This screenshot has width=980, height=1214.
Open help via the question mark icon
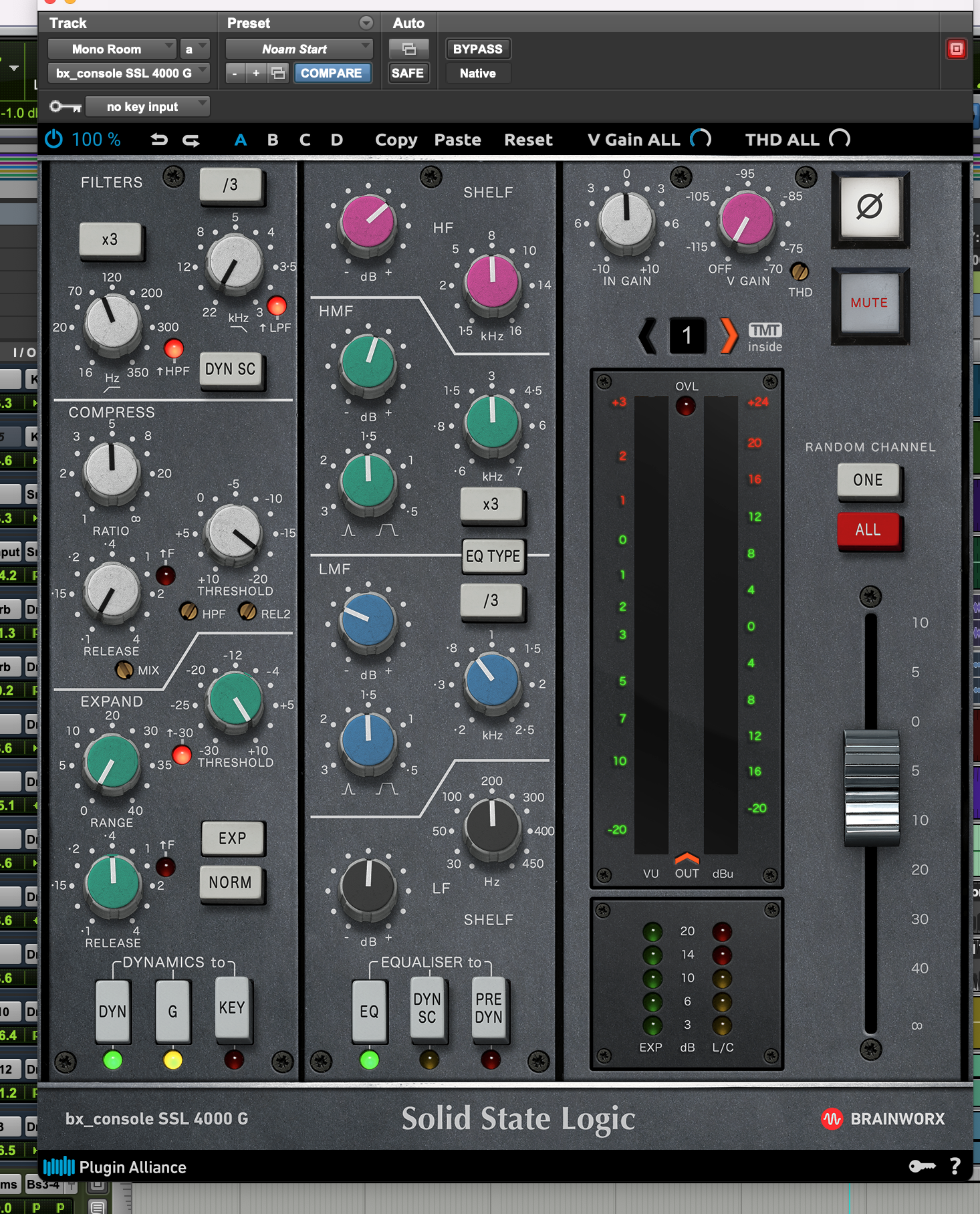pyautogui.click(x=955, y=1167)
